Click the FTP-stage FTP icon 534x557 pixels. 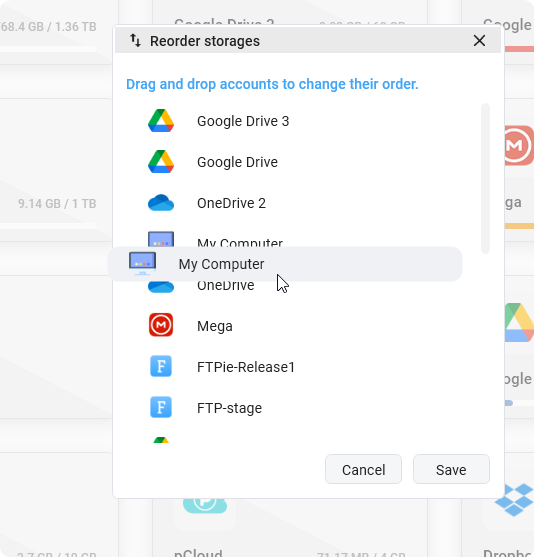[x=161, y=407]
